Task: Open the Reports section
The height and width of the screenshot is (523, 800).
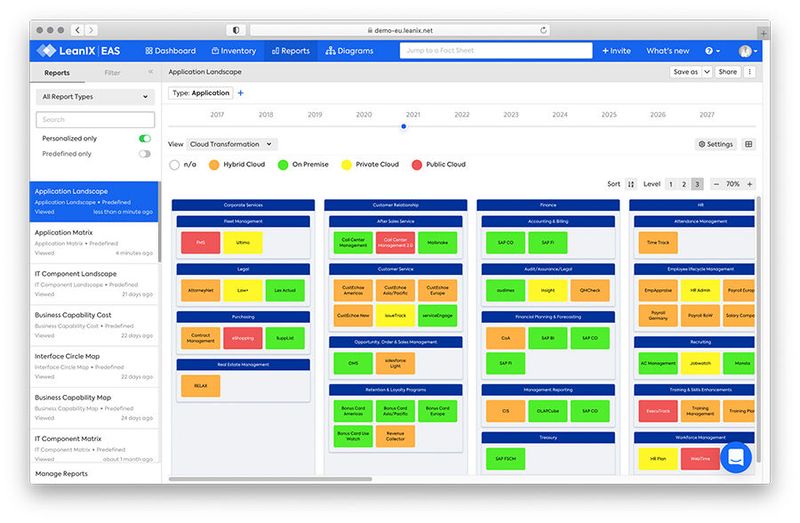Action: [x=291, y=51]
